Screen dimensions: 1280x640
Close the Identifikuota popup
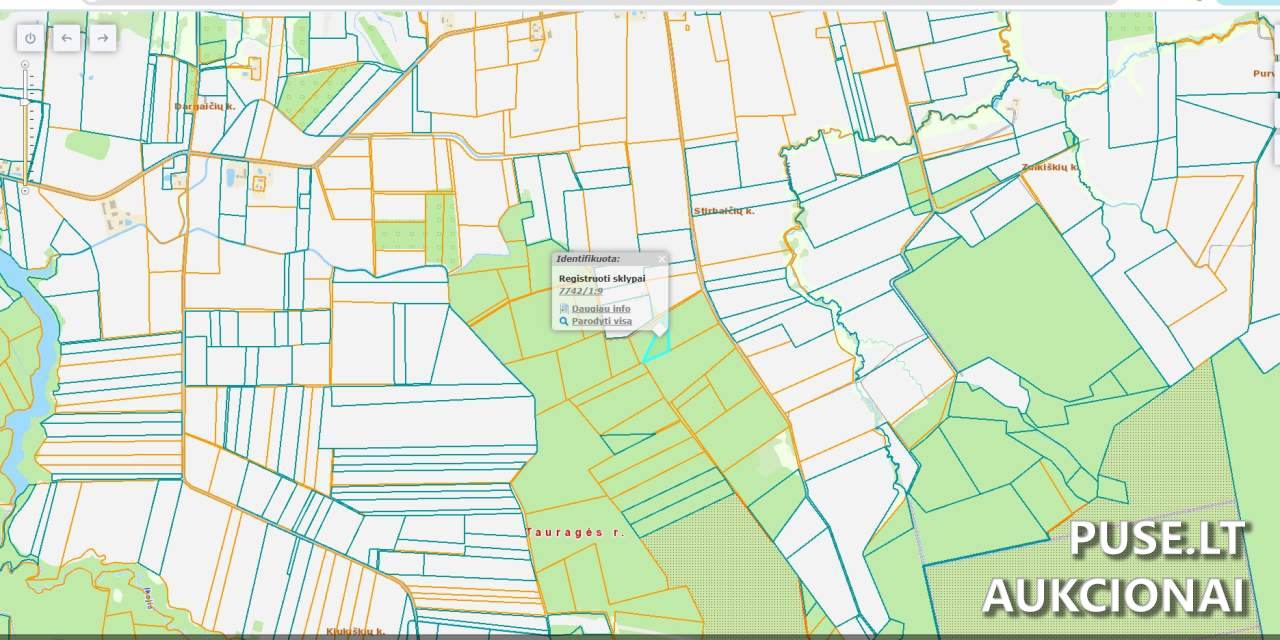(662, 259)
